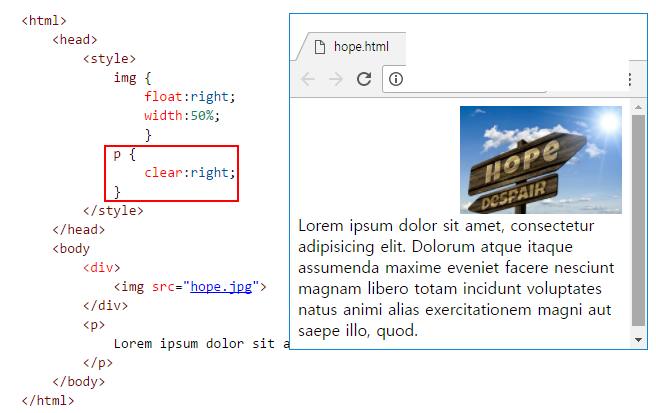This screenshot has height=413, width=656.
Task: Click the opening <style> tag
Action: [109, 59]
